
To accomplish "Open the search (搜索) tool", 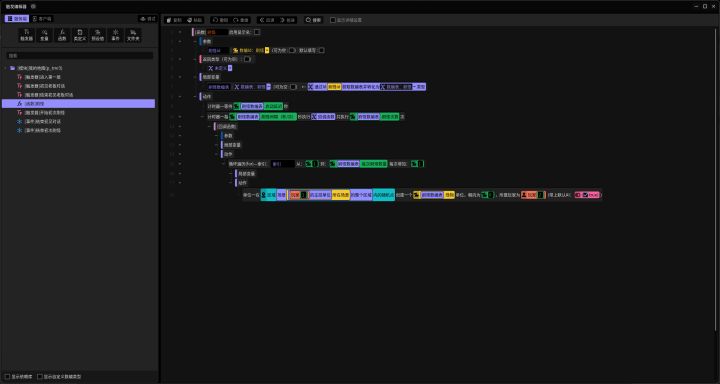I will (x=314, y=20).
